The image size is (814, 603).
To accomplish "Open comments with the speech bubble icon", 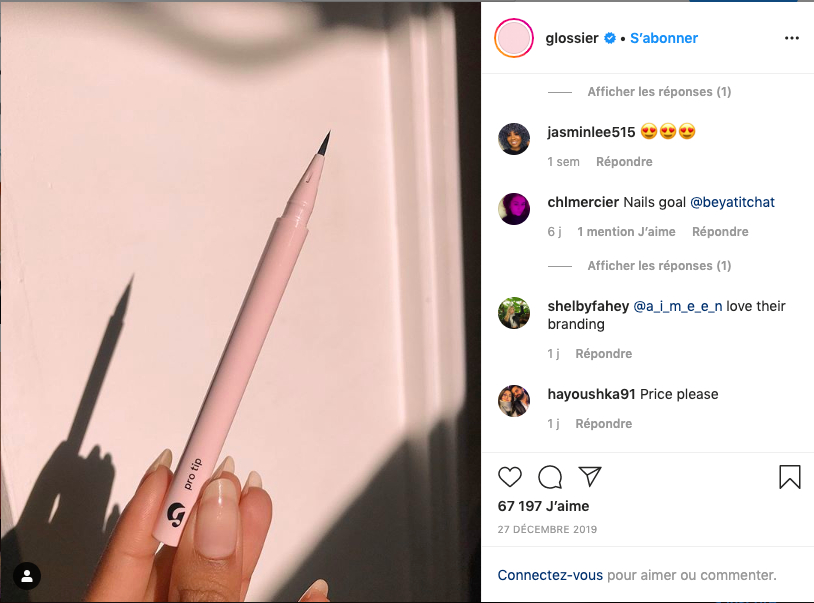I will tap(550, 477).
